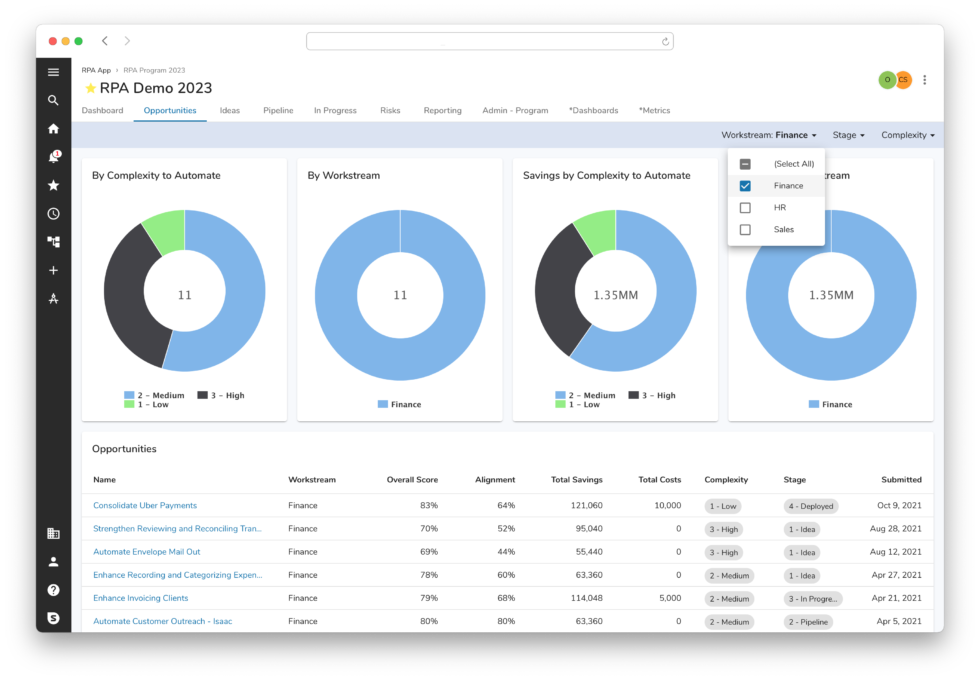This screenshot has width=980, height=680.
Task: Open the vertical three-dot options menu
Action: tap(924, 80)
